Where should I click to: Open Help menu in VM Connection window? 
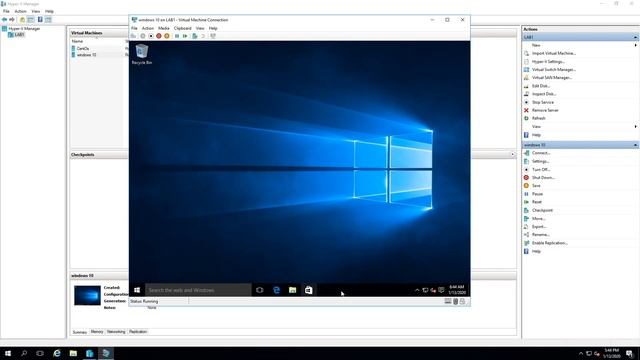coord(213,28)
